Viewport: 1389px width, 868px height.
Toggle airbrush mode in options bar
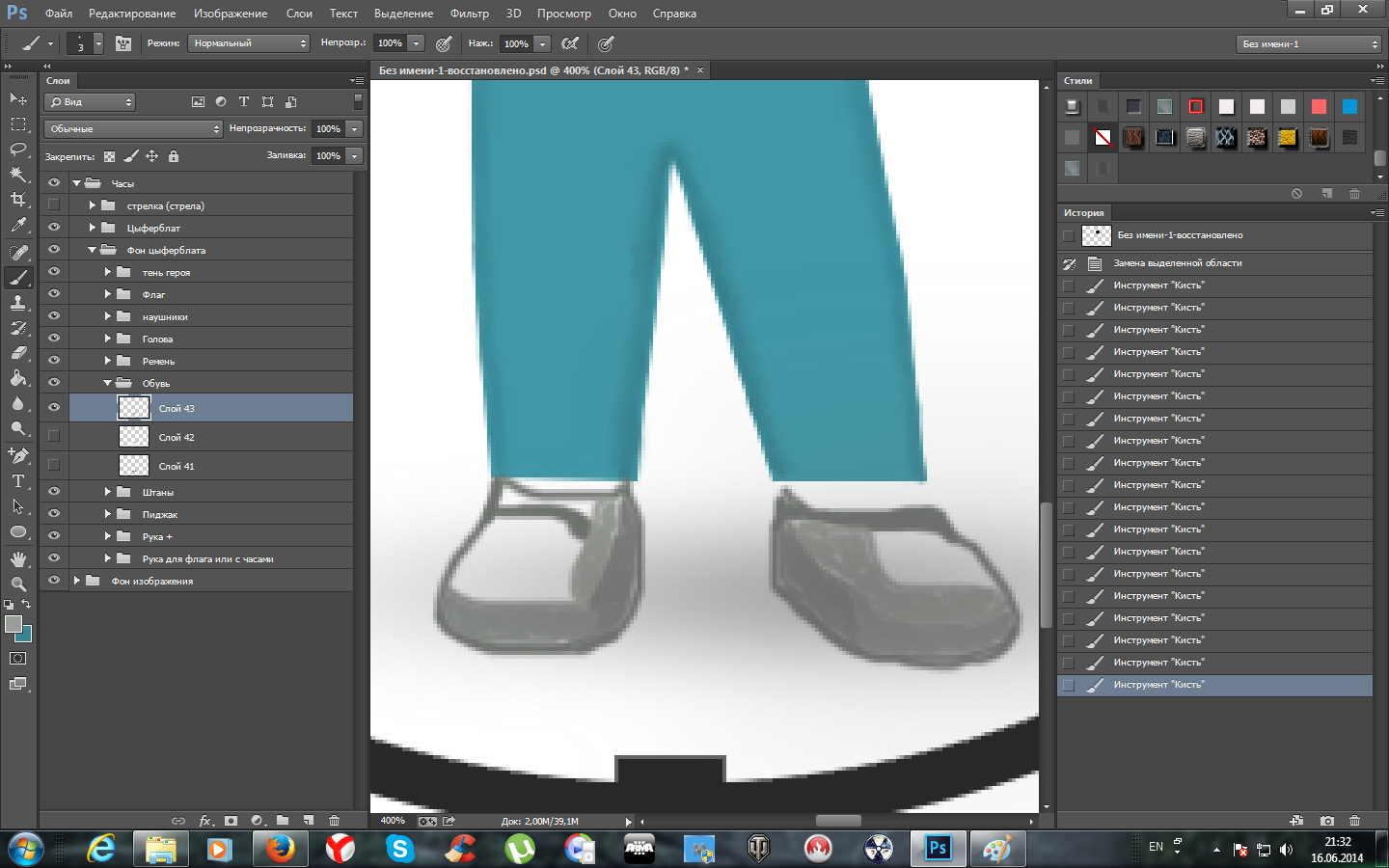tap(570, 43)
